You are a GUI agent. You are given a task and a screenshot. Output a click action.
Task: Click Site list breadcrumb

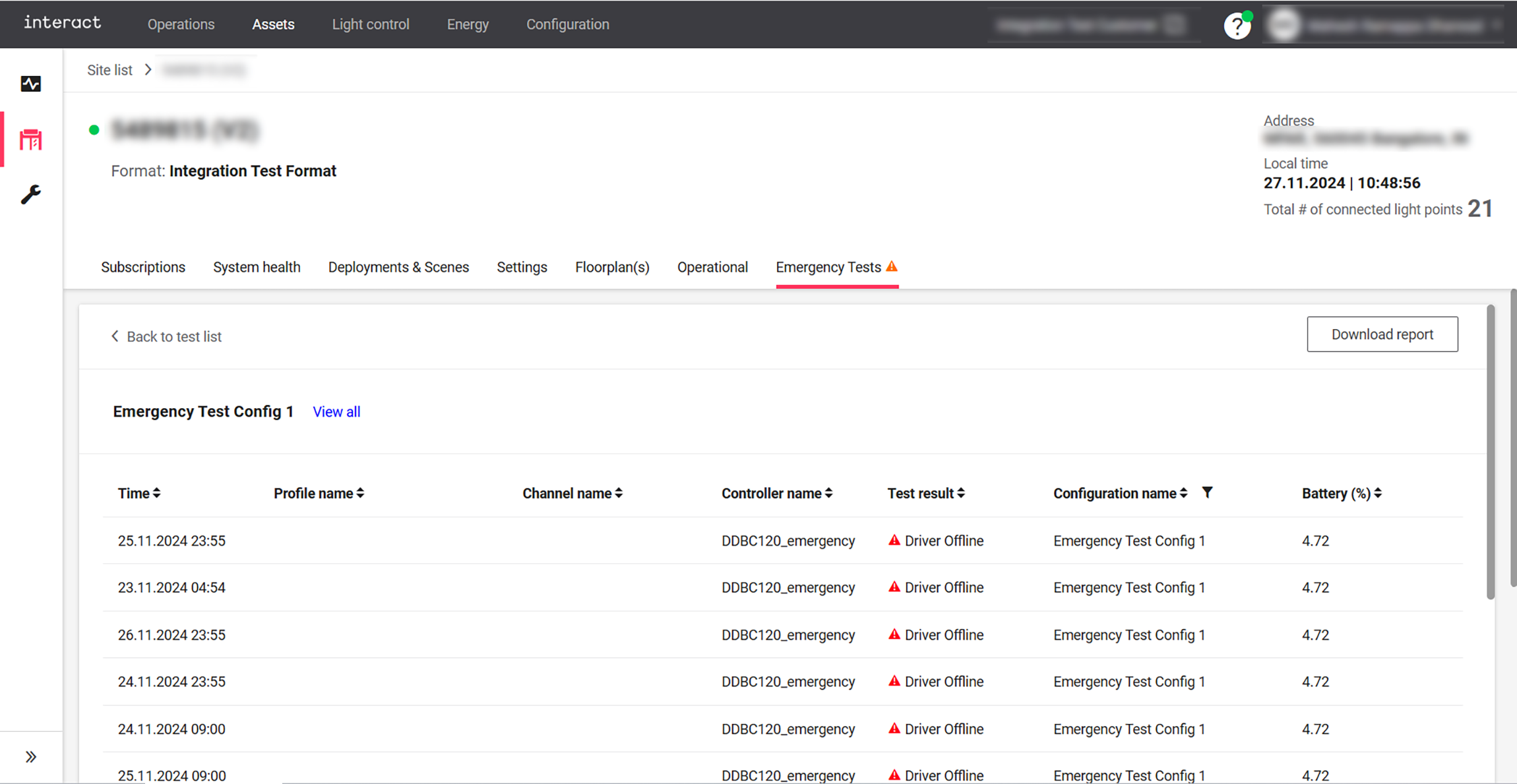[x=109, y=70]
